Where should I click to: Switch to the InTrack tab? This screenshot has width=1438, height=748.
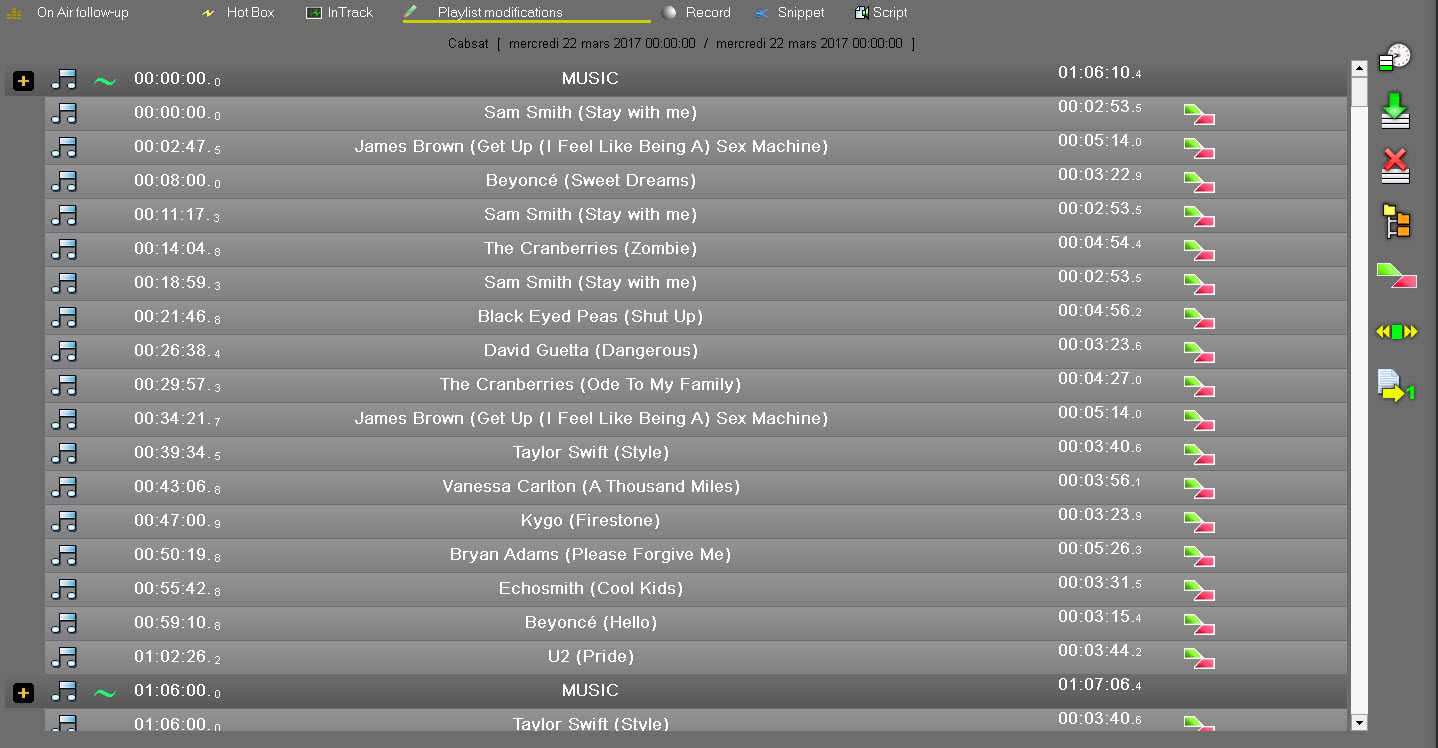(349, 13)
